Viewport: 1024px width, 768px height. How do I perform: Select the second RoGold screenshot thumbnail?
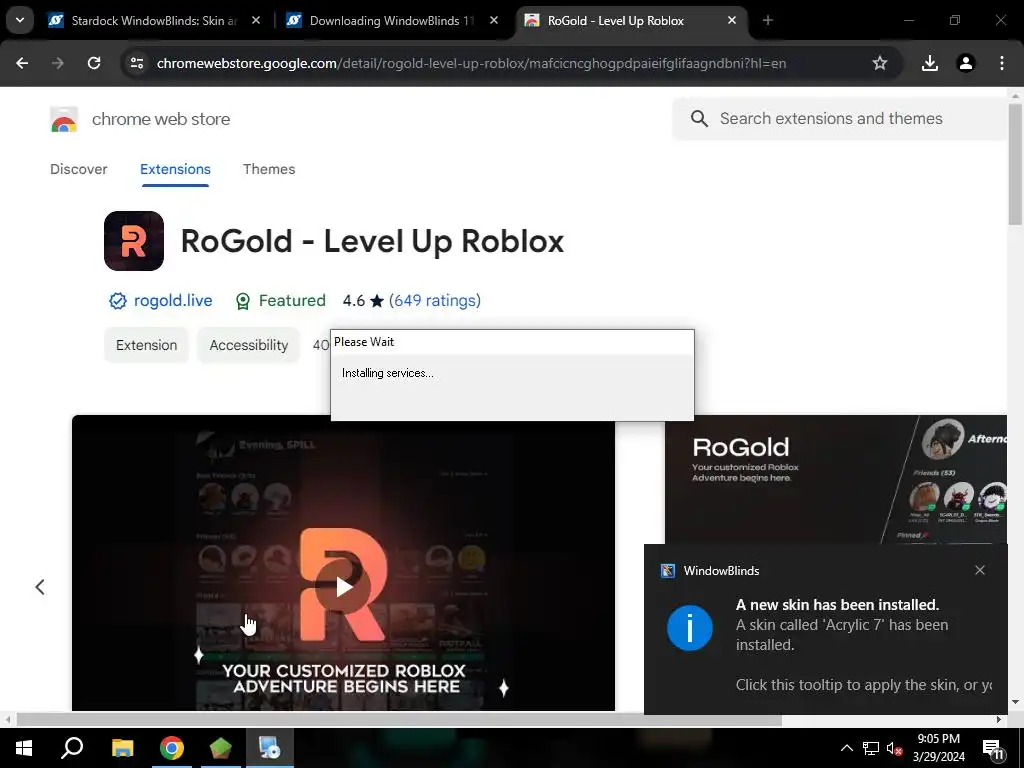(836, 480)
